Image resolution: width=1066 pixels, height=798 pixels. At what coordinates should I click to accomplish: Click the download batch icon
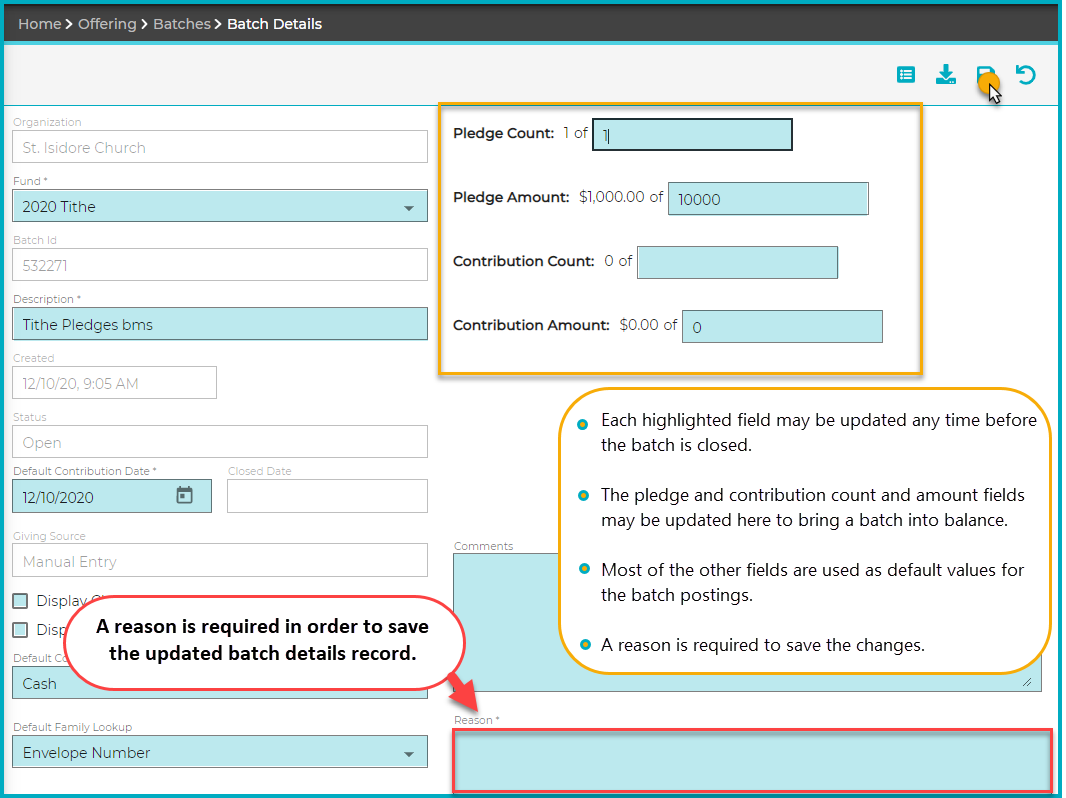(x=946, y=74)
